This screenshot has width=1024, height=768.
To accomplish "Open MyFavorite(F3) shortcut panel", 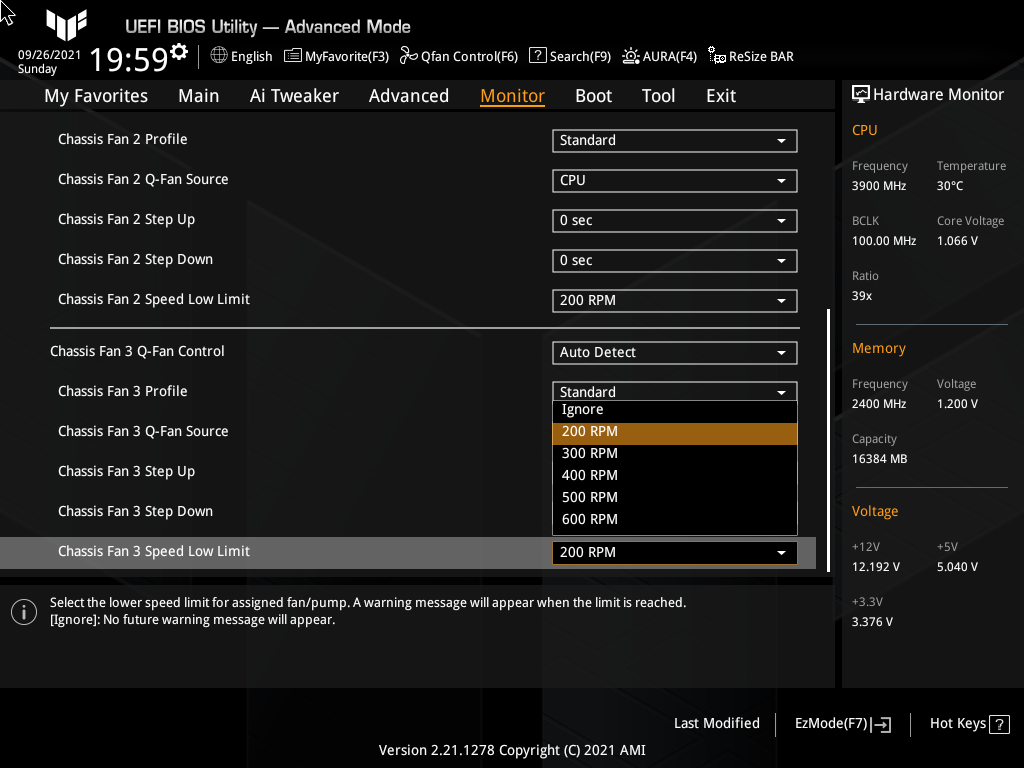I will coord(336,56).
